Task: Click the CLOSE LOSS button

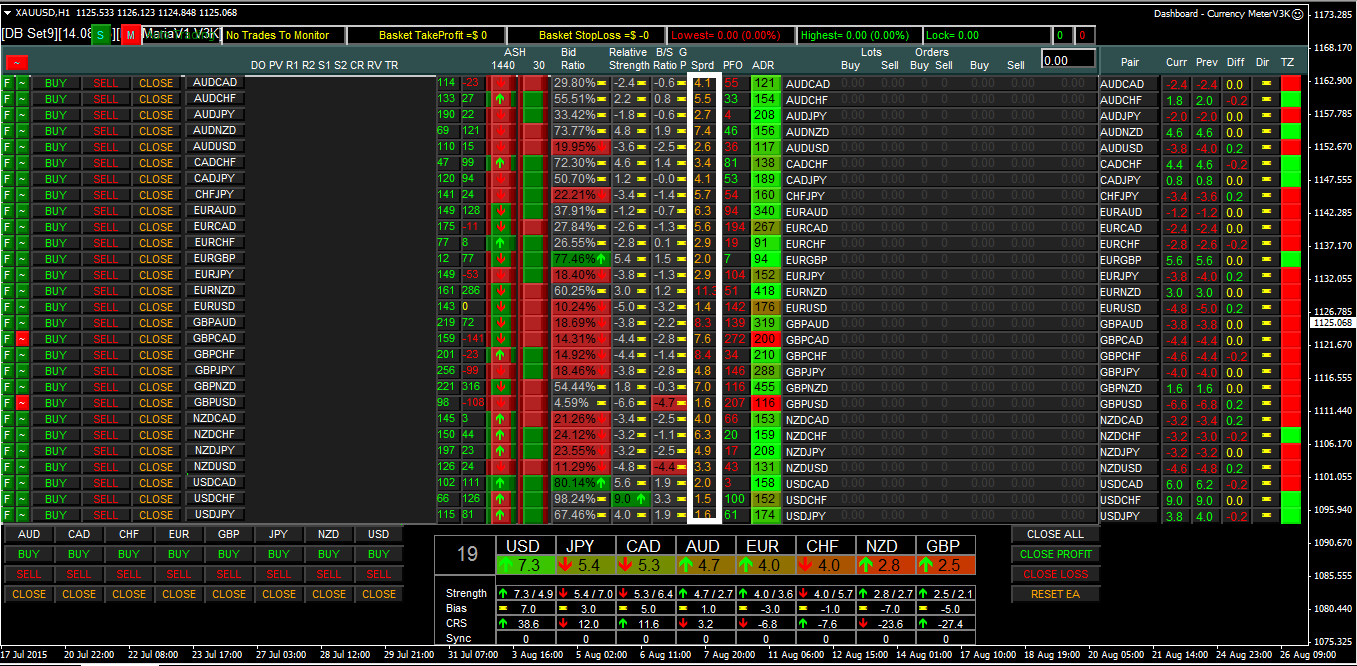Action: 1055,574
